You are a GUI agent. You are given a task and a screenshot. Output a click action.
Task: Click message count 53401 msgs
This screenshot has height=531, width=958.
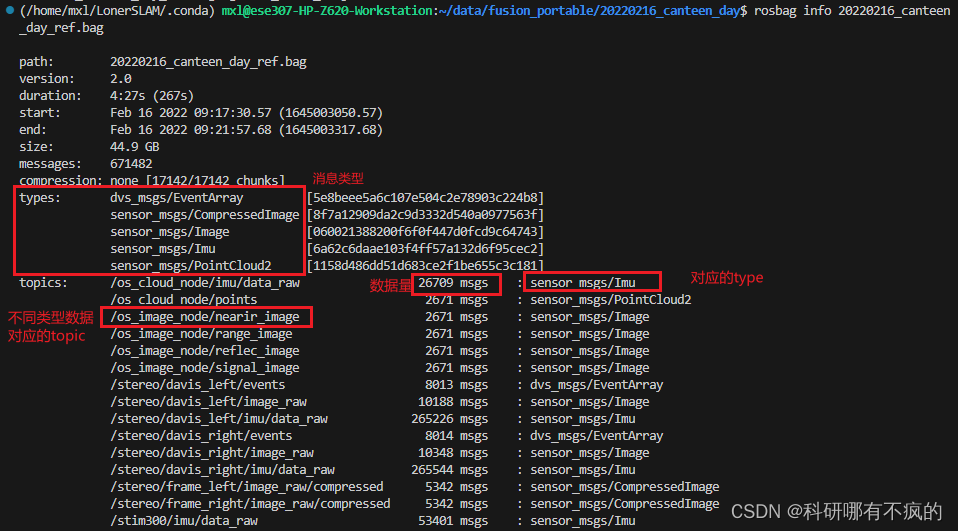tap(453, 521)
